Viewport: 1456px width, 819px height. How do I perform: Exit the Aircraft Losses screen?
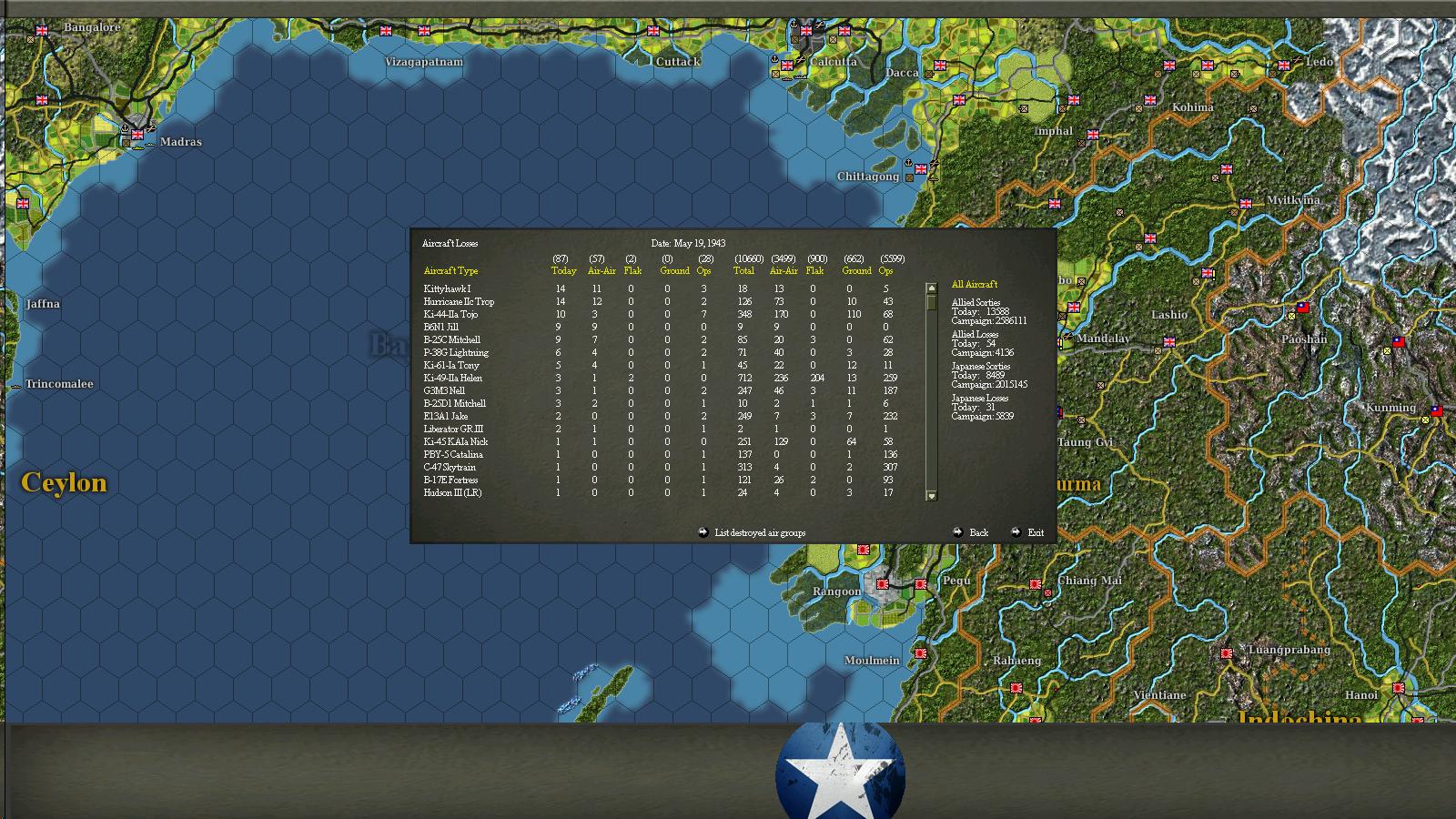point(1036,532)
